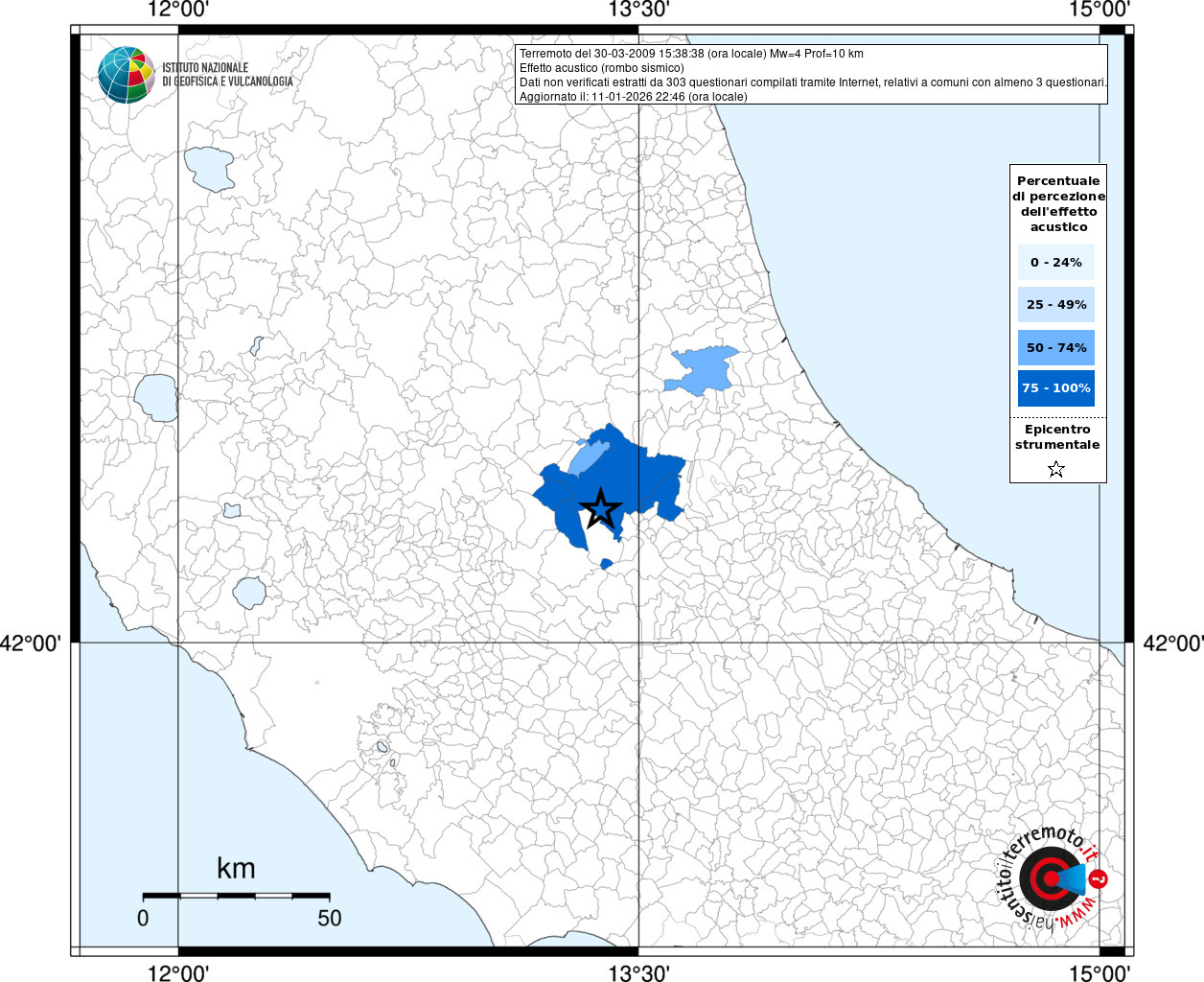
Task: Click the Istituto Nazionale di Geofisica text
Action: tap(227, 75)
